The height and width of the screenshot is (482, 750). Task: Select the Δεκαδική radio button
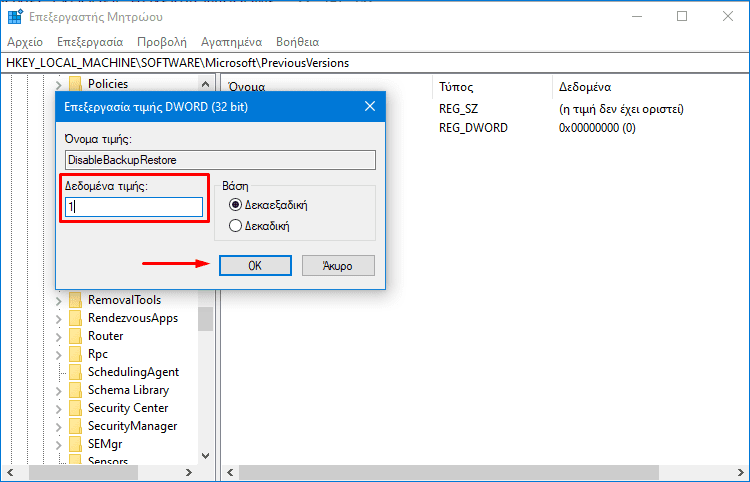pyautogui.click(x=235, y=226)
